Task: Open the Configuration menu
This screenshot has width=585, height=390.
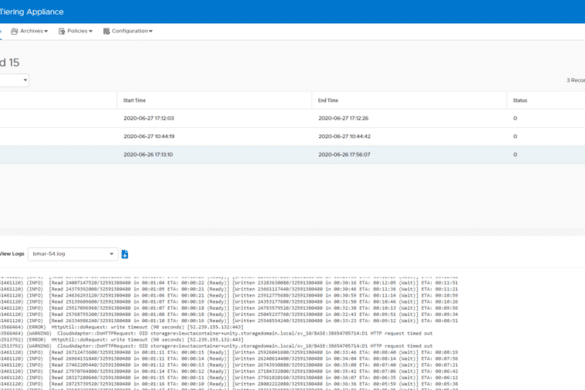Action: (x=128, y=31)
